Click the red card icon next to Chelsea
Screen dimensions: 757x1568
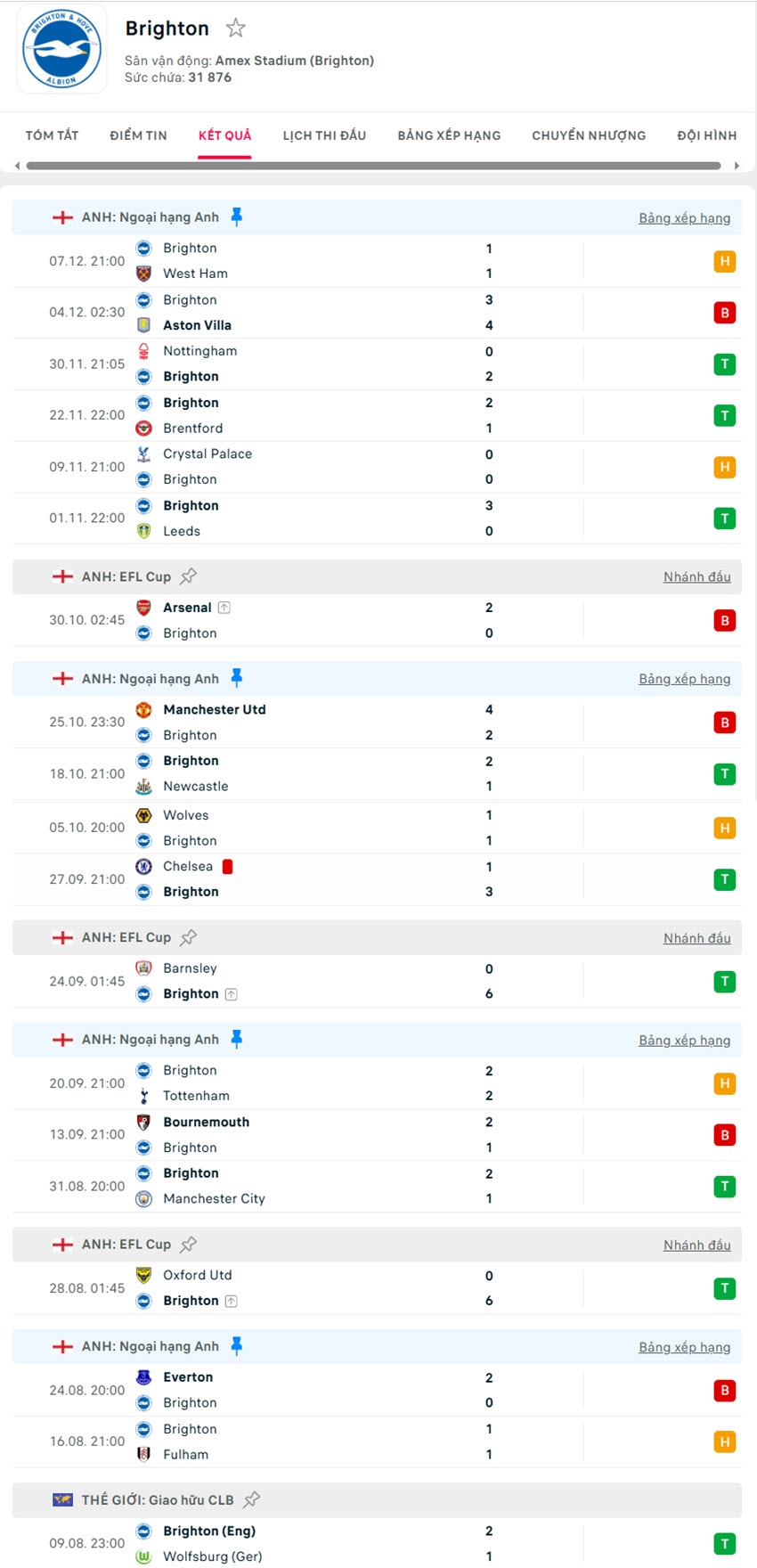[227, 865]
